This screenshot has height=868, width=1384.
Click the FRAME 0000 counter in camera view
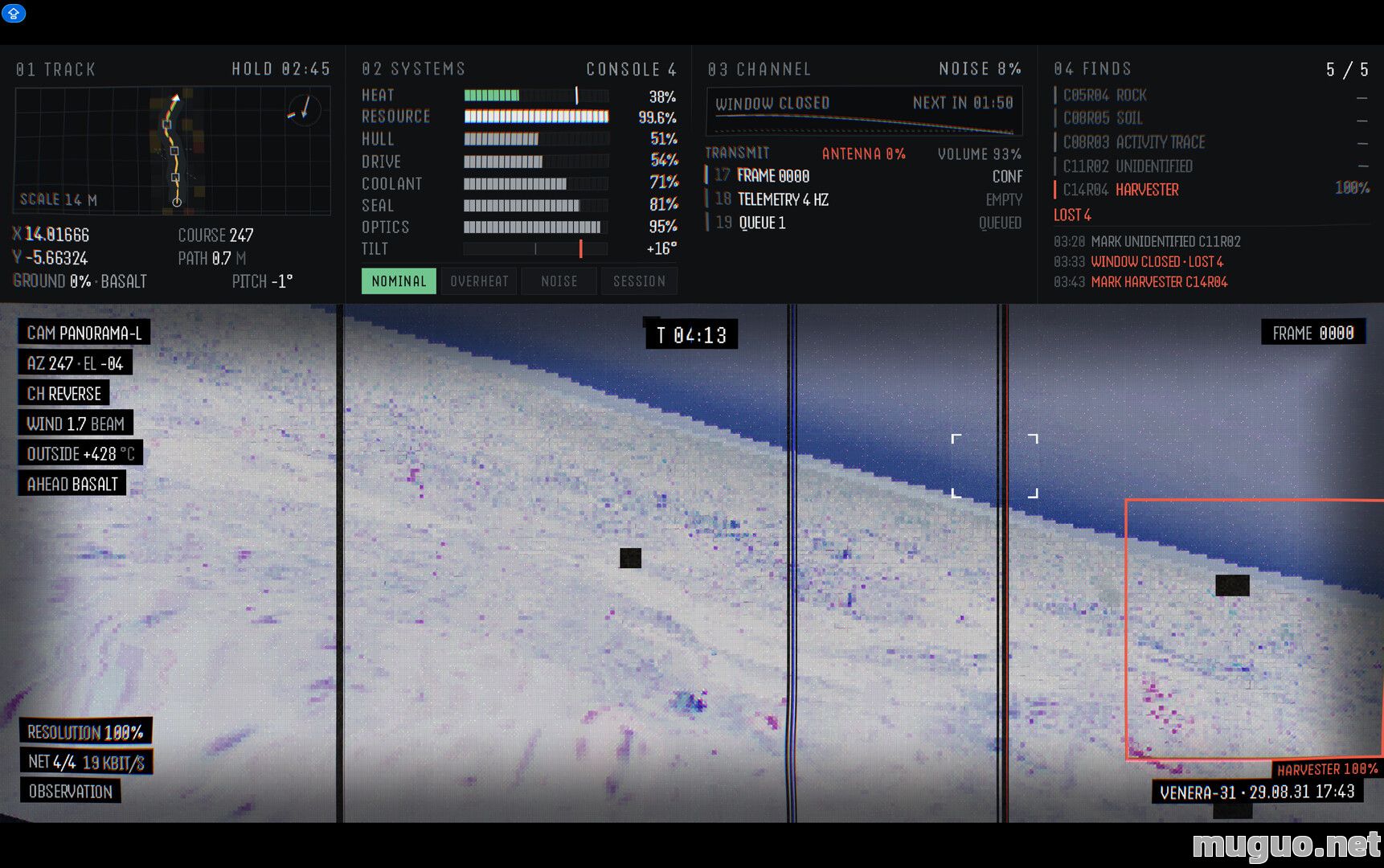[x=1313, y=333]
